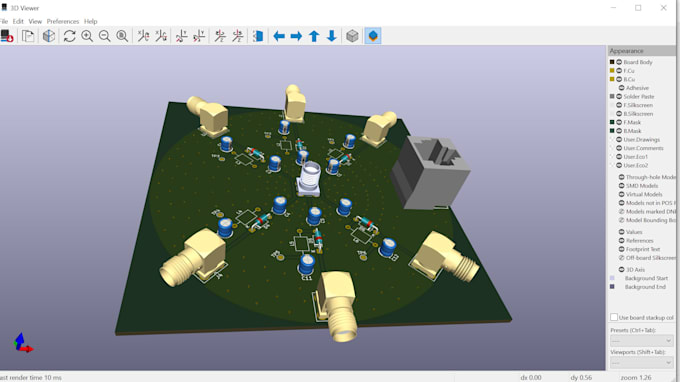Toggle User.Eco1 visibility eye

point(619,157)
